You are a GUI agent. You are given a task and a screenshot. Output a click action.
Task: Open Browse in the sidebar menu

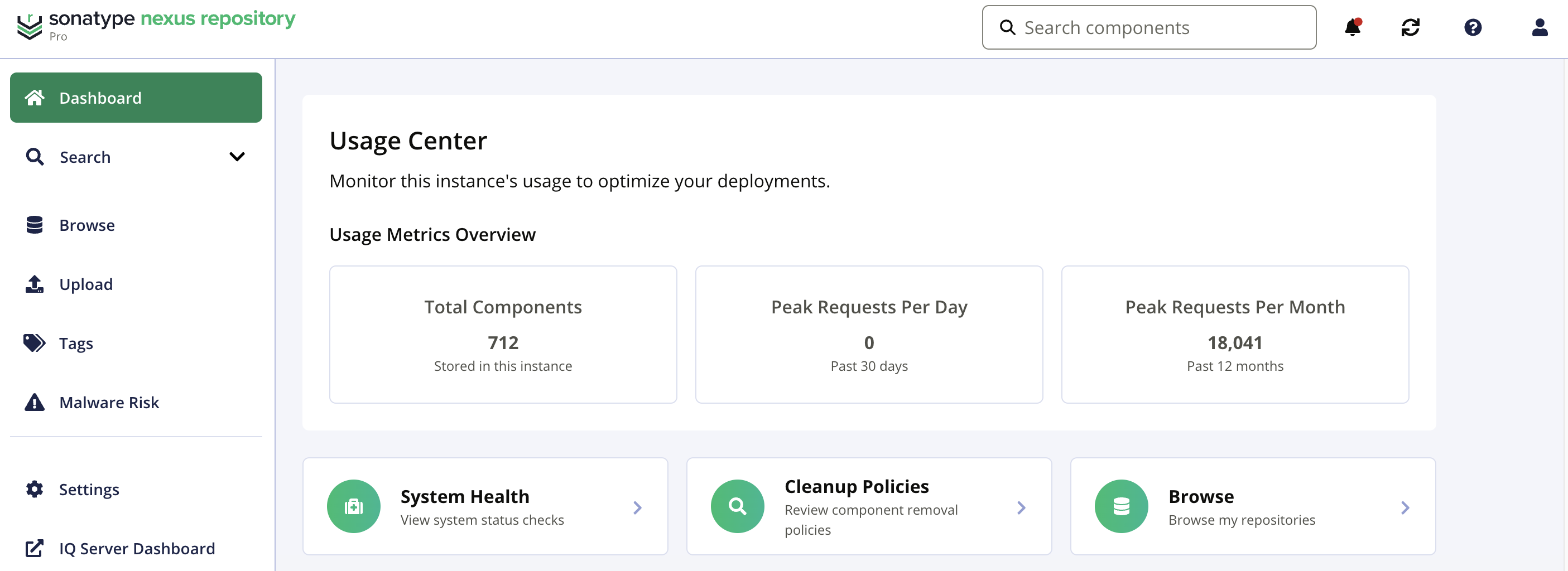click(x=87, y=225)
